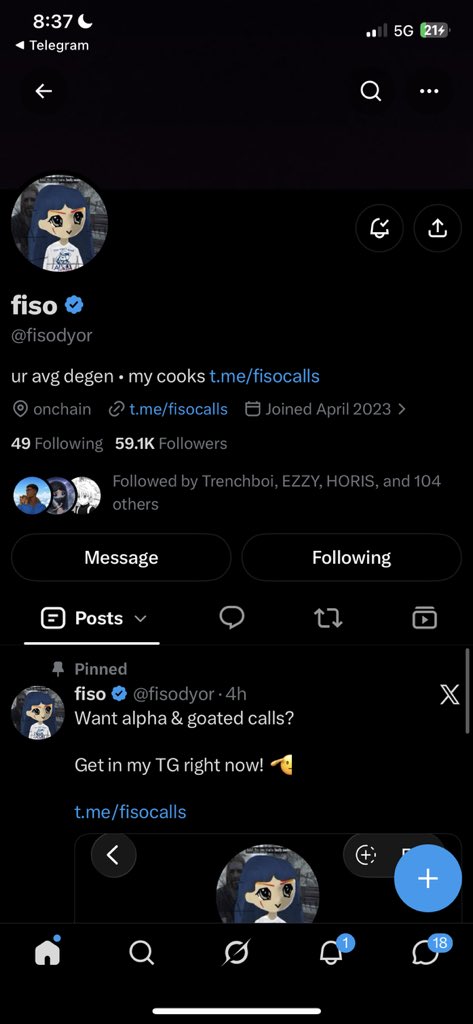Toggle post notifications bell for fiso
473x1024 pixels.
[380, 227]
